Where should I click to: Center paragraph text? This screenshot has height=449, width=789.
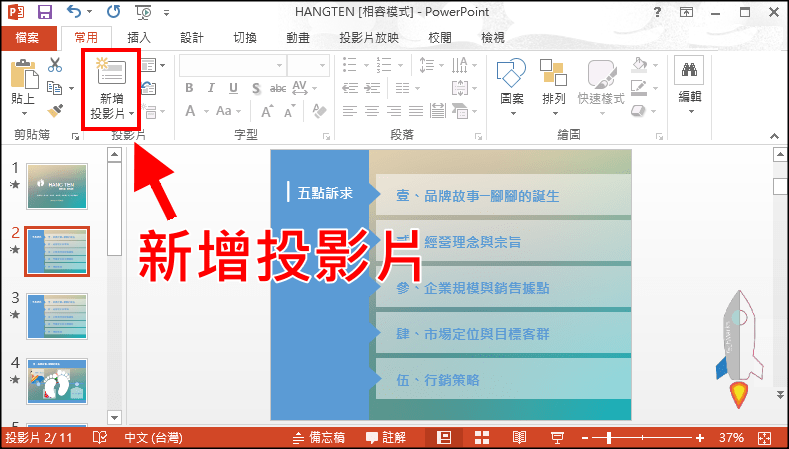click(372, 111)
